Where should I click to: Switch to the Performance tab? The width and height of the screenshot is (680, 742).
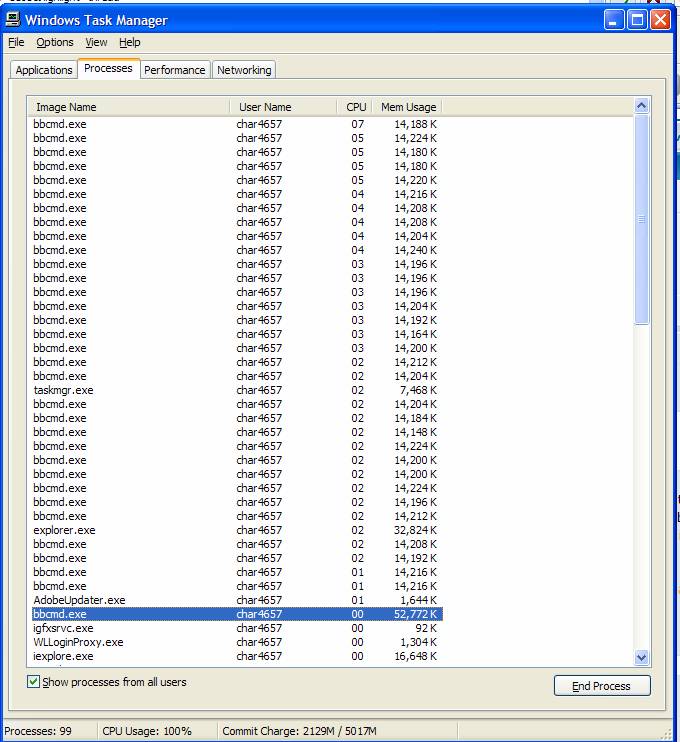(175, 70)
